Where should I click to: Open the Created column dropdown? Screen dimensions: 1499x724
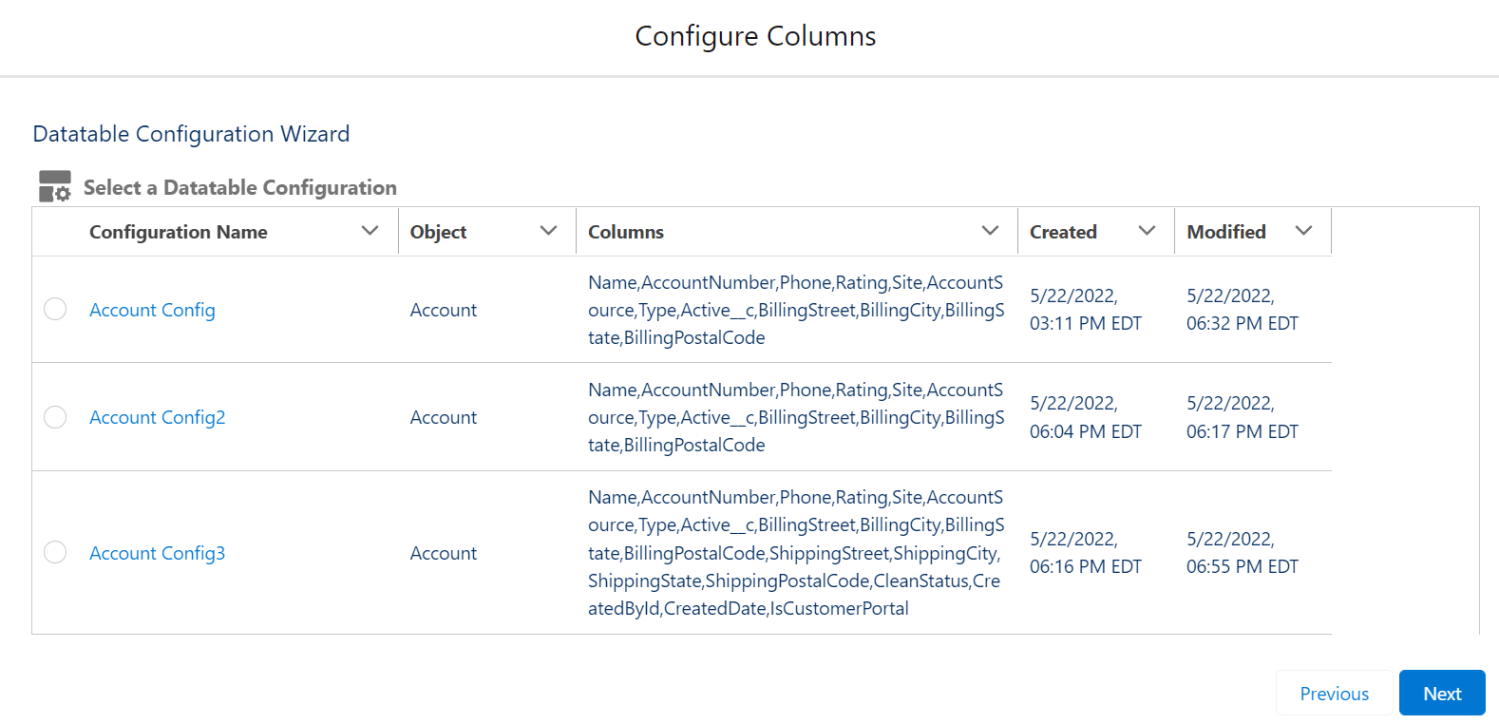[x=1147, y=230]
